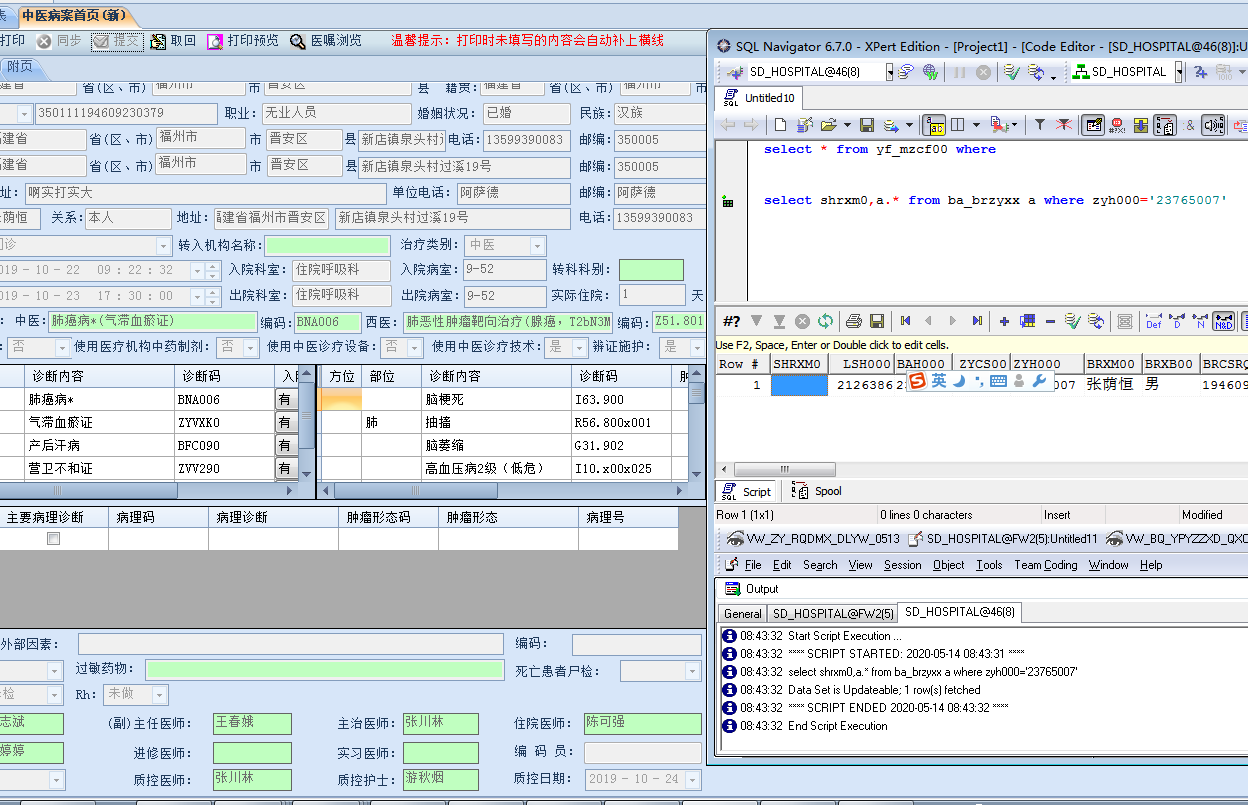Open the SD_HOSPITAL@46(8) session dropdown
The width and height of the screenshot is (1248, 805).
[x=888, y=72]
